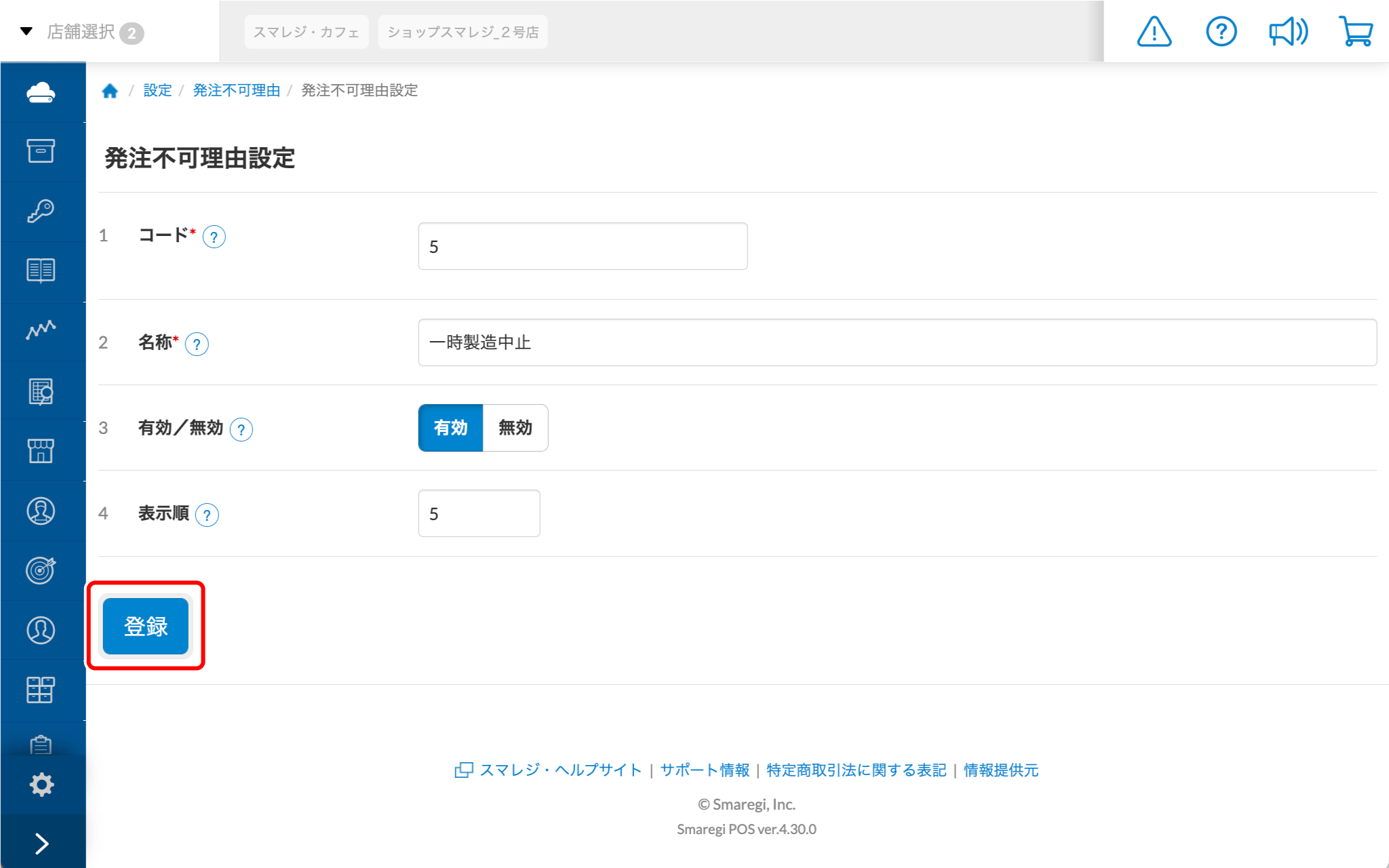Viewport: 1389px width, 868px height.
Task: Open the document search sidebar icon
Action: (x=41, y=391)
